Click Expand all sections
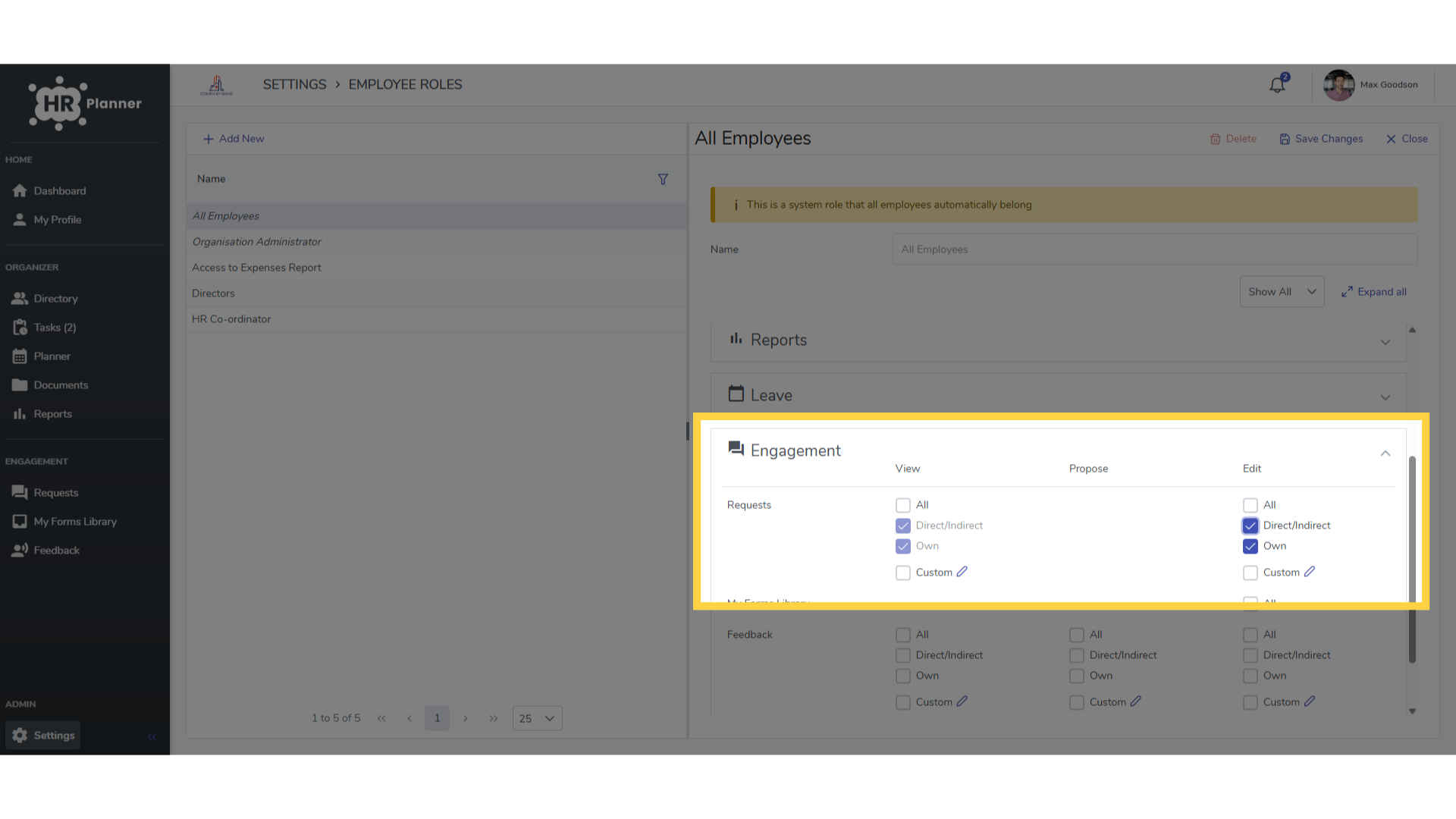Image resolution: width=1456 pixels, height=819 pixels. coord(1373,292)
